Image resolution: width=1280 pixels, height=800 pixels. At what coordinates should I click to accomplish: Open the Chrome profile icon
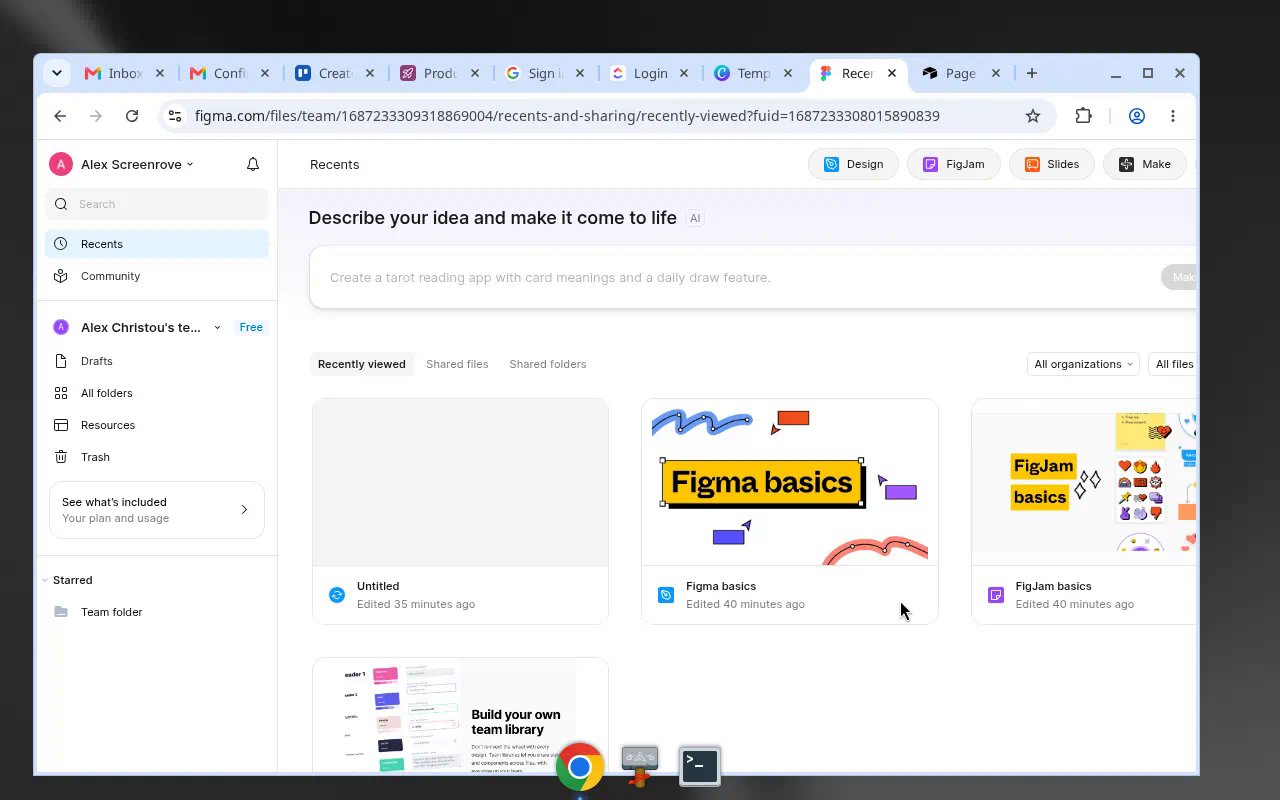point(1137,116)
